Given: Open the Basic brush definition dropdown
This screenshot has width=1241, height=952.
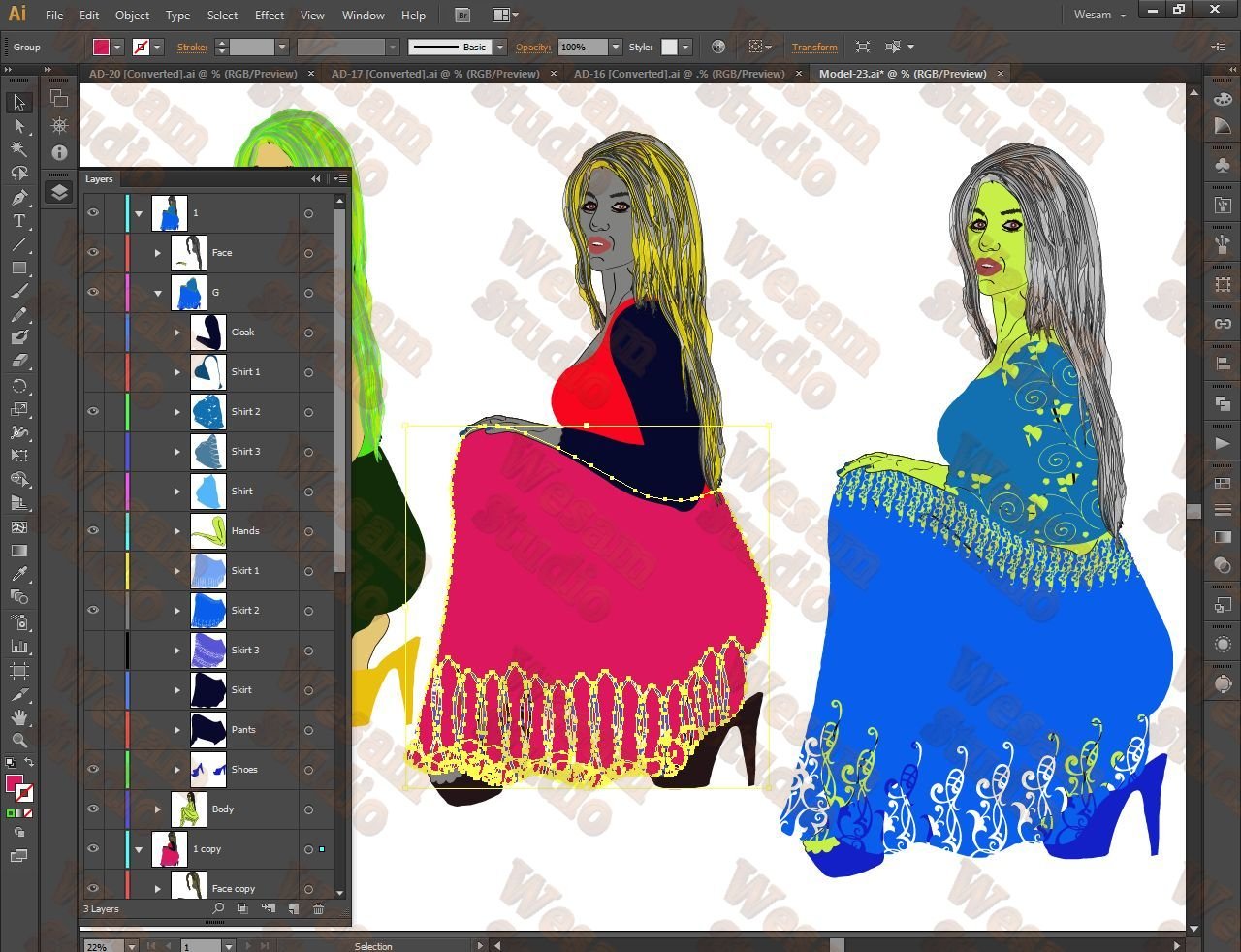Looking at the screenshot, I should [500, 47].
